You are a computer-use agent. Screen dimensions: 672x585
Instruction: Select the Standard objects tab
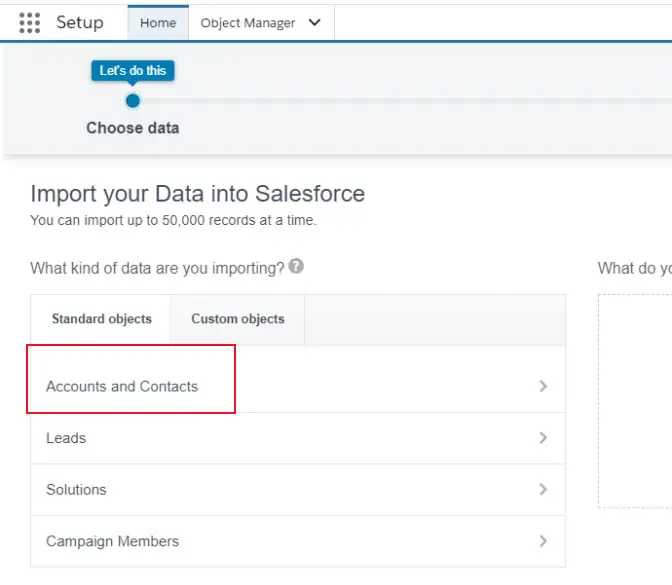tap(101, 319)
